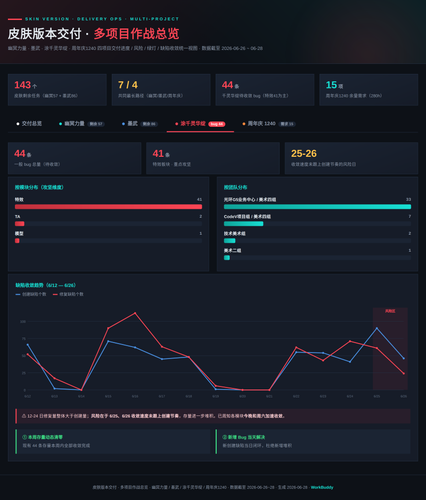The height and width of the screenshot is (500, 426).
Task: Click the long red bar showing 41
Action: [x=108, y=207]
